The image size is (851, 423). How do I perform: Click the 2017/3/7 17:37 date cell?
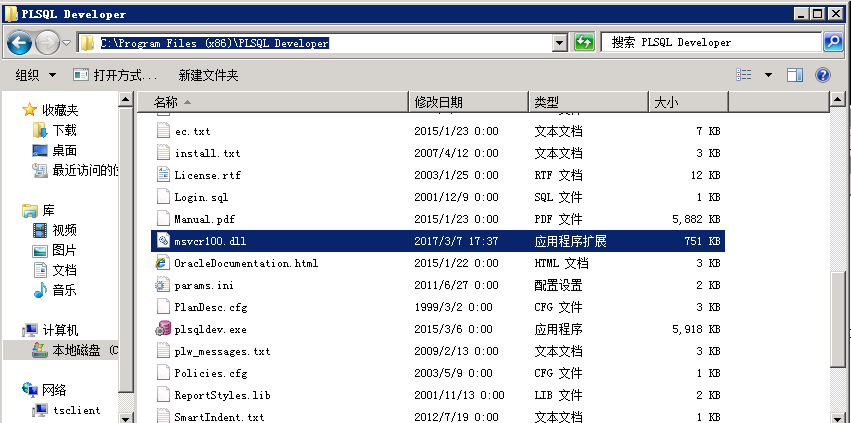pos(456,241)
